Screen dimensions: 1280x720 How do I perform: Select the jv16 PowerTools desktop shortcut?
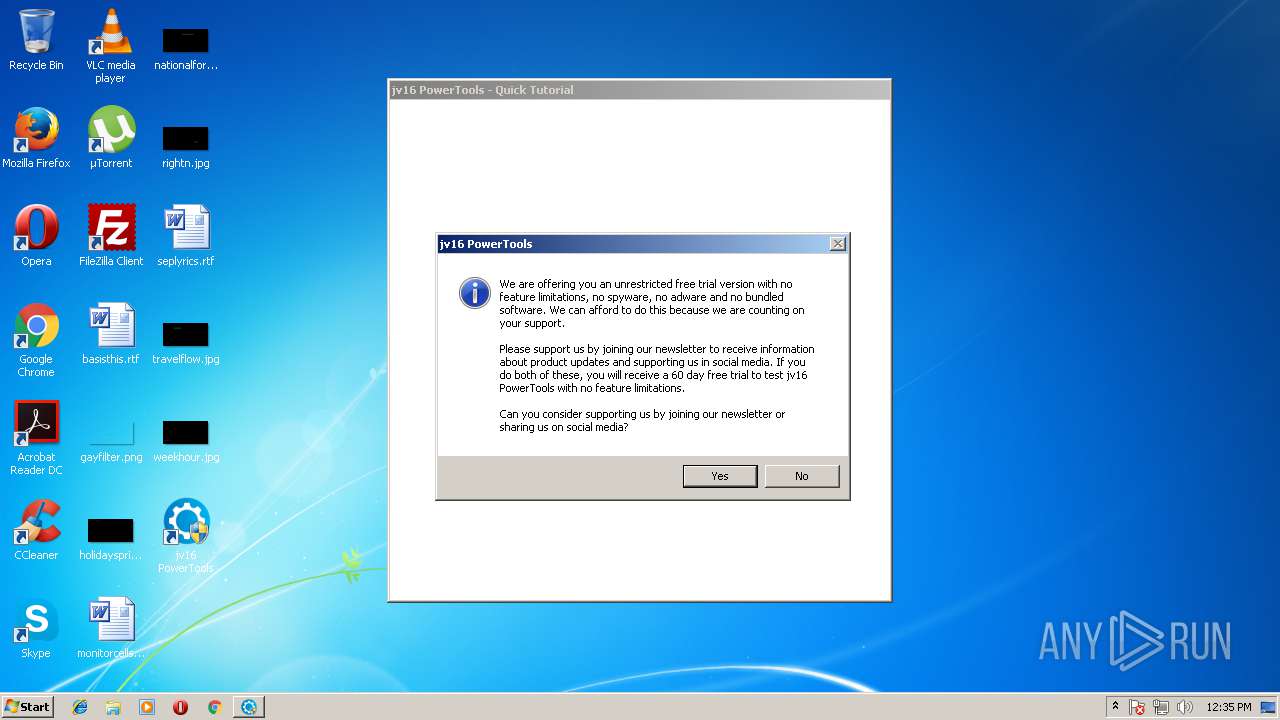point(186,536)
